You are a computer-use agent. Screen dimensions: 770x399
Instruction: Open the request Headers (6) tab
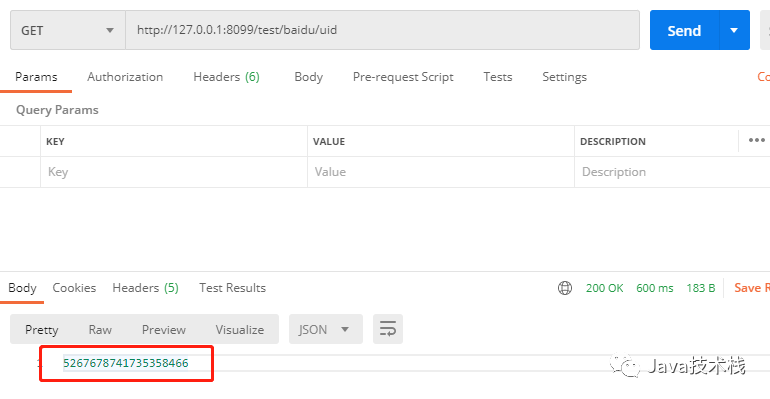point(226,77)
